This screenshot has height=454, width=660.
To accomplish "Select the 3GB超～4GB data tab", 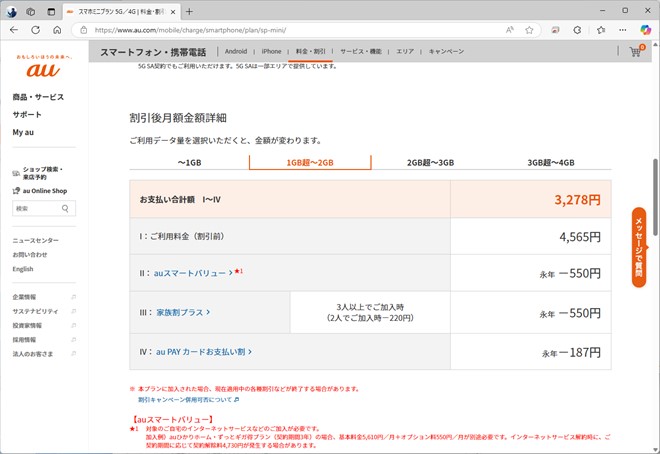I will (551, 162).
